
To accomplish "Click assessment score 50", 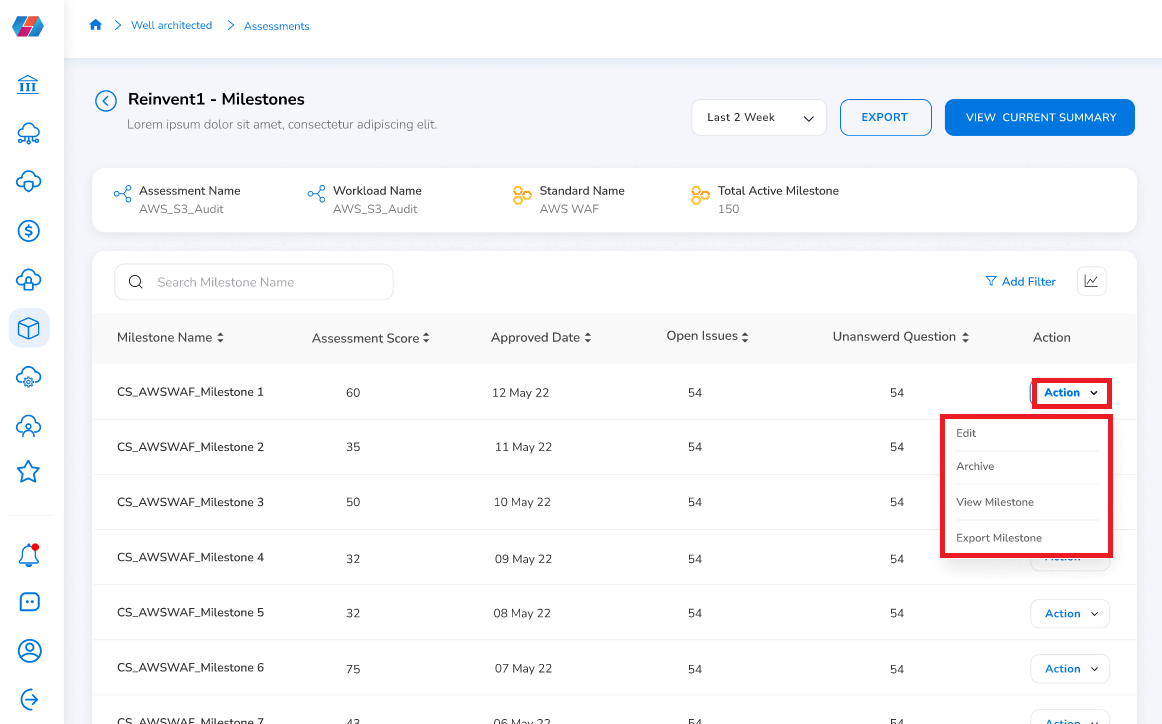I will point(353,502).
